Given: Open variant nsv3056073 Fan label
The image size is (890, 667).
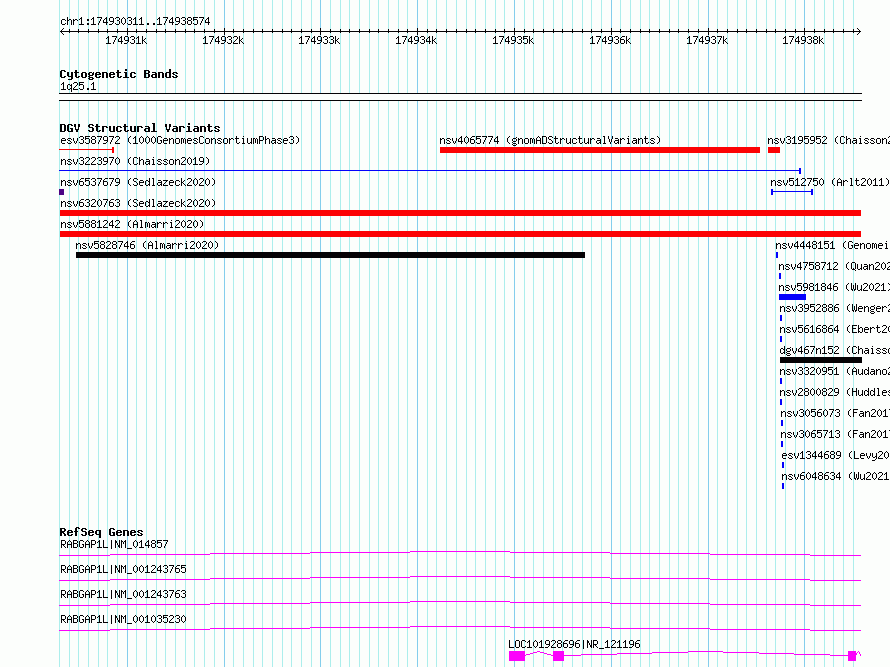Looking at the screenshot, I should [835, 413].
